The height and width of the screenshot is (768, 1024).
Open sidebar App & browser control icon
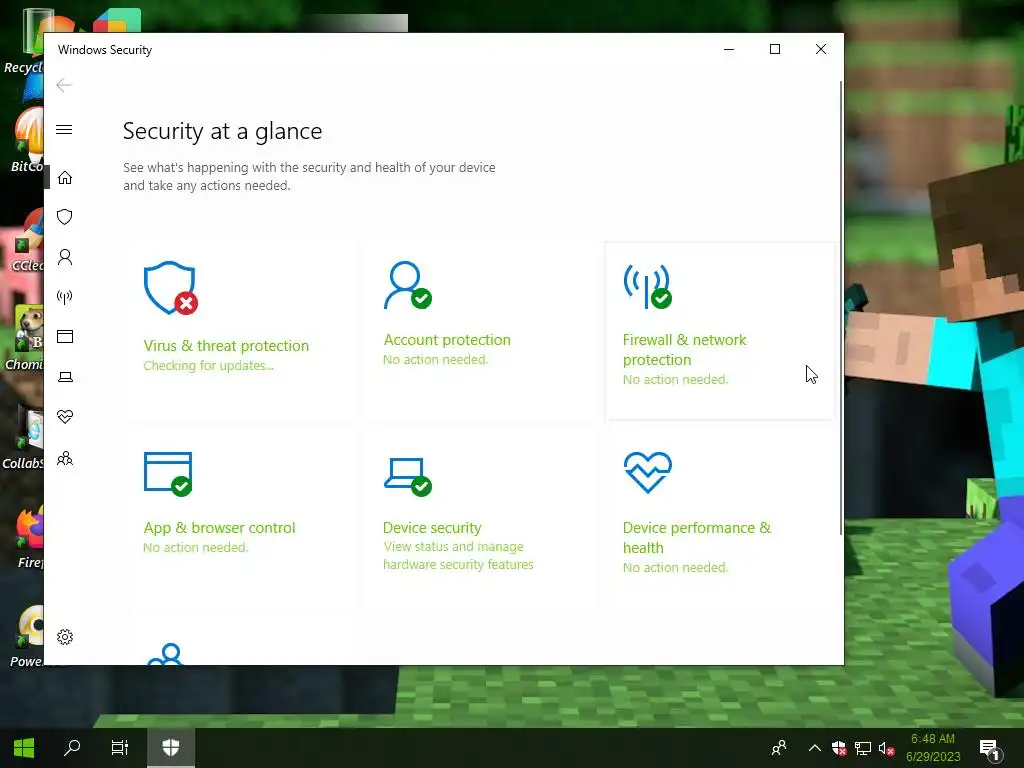pyautogui.click(x=65, y=337)
